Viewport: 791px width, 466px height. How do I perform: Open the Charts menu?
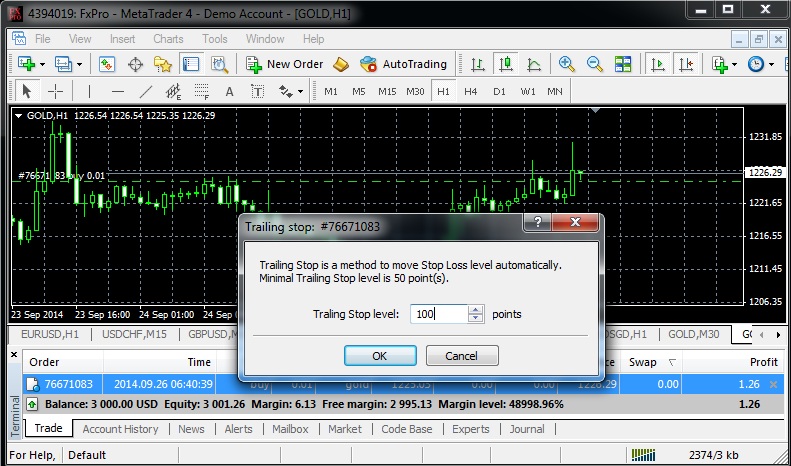(x=168, y=39)
